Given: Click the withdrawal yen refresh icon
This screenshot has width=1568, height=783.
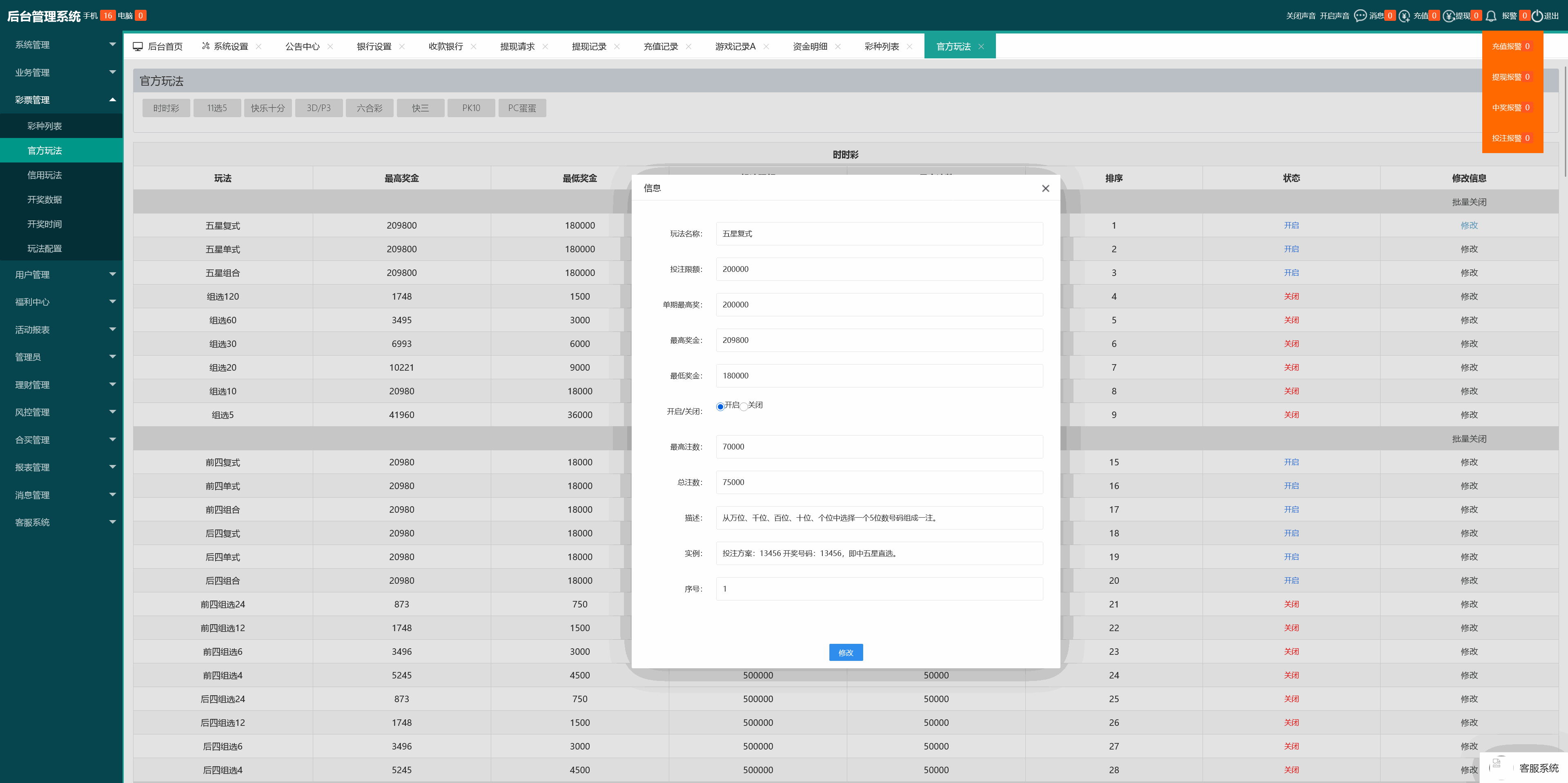Looking at the screenshot, I should (1449, 16).
